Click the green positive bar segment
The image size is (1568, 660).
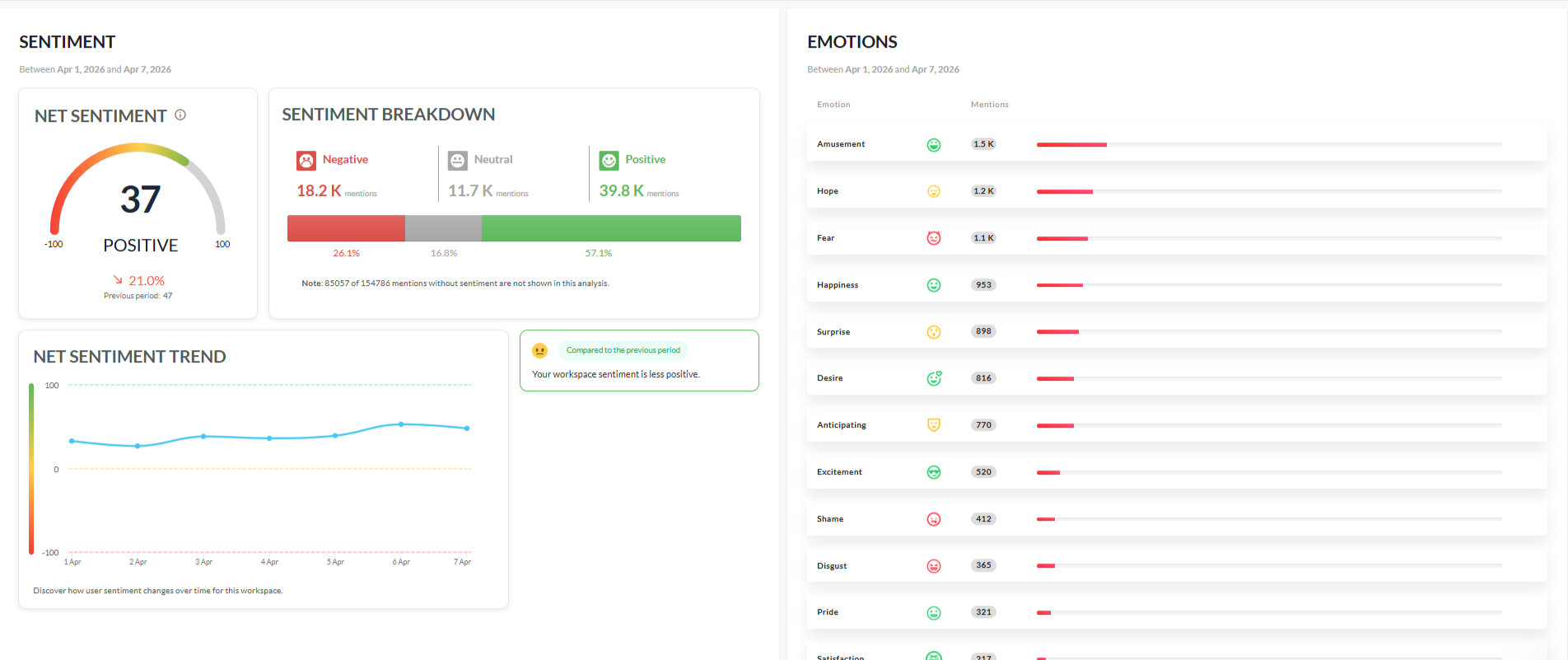(611, 228)
